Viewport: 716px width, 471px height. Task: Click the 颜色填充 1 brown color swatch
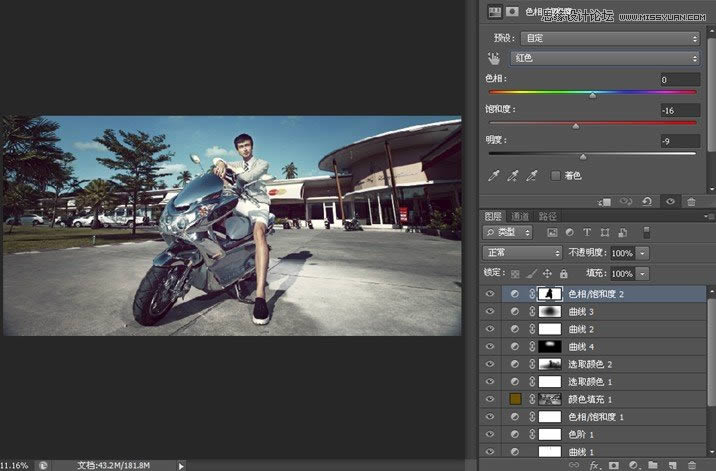pyautogui.click(x=515, y=399)
